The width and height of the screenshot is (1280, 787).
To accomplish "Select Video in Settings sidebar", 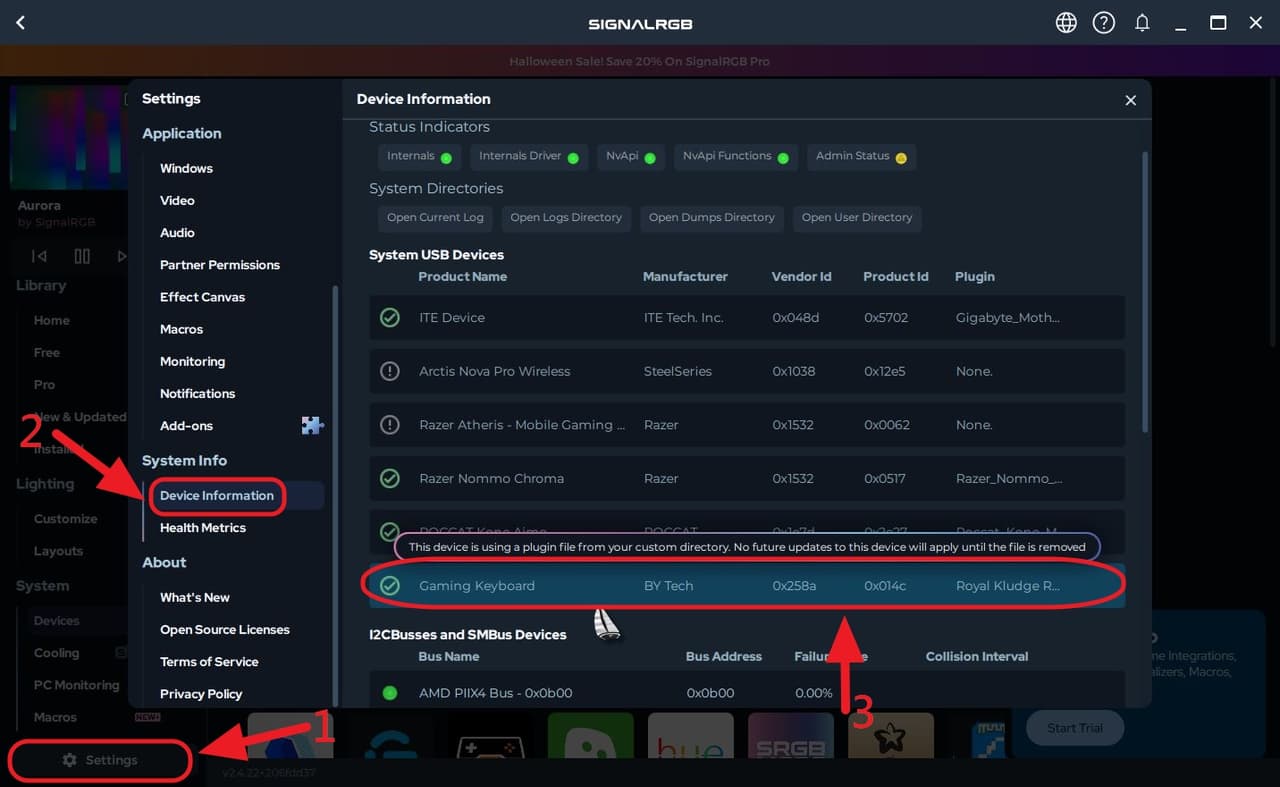I will [x=177, y=201].
